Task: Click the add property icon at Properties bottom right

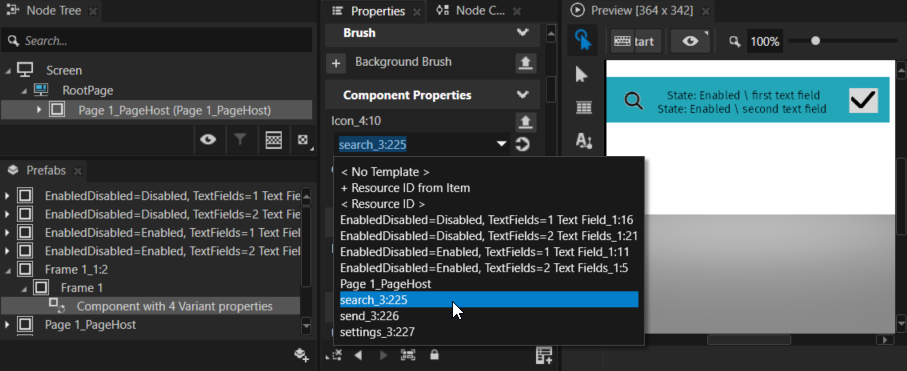Action: click(544, 356)
